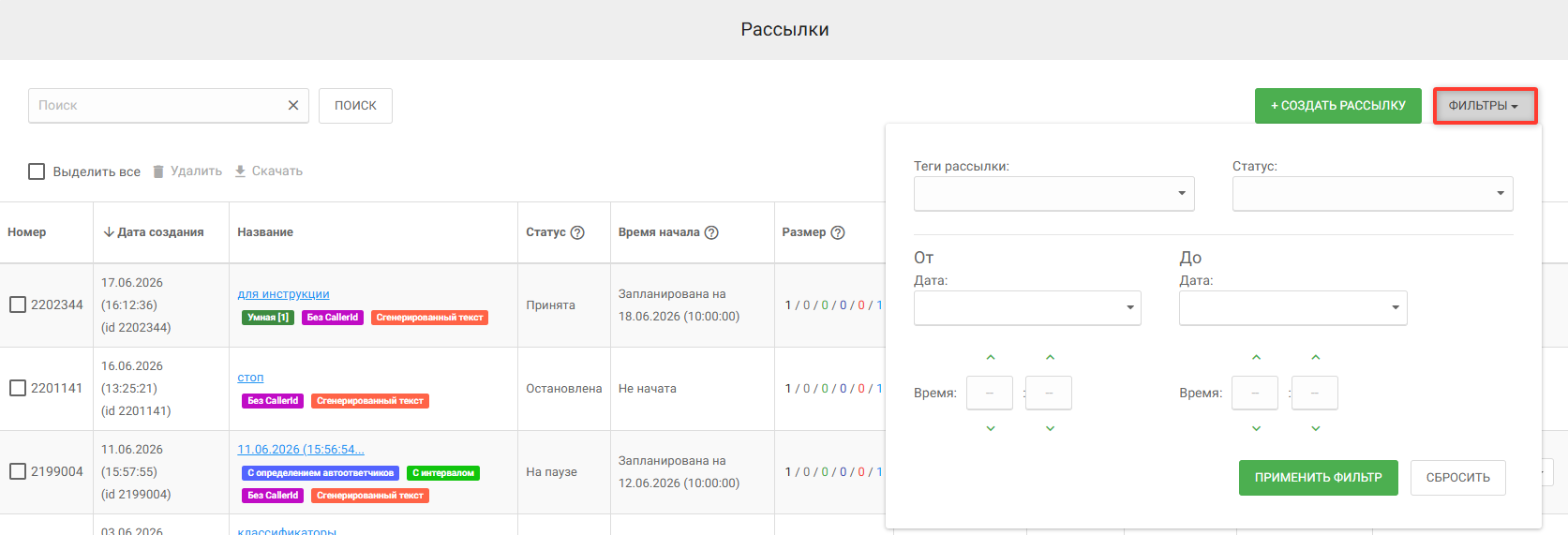Collapse the ФИЛЬТРЫ dropdown button
This screenshot has width=1568, height=535.
coord(1485,106)
